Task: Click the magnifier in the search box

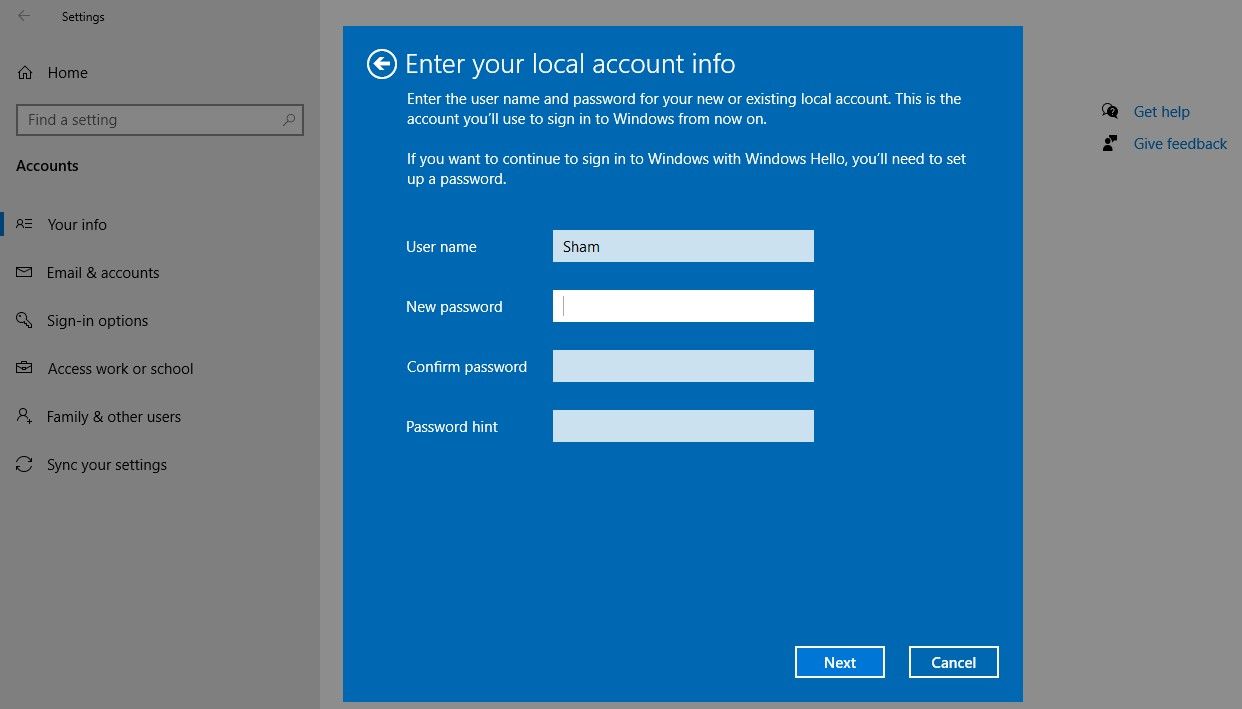Action: 288,119
